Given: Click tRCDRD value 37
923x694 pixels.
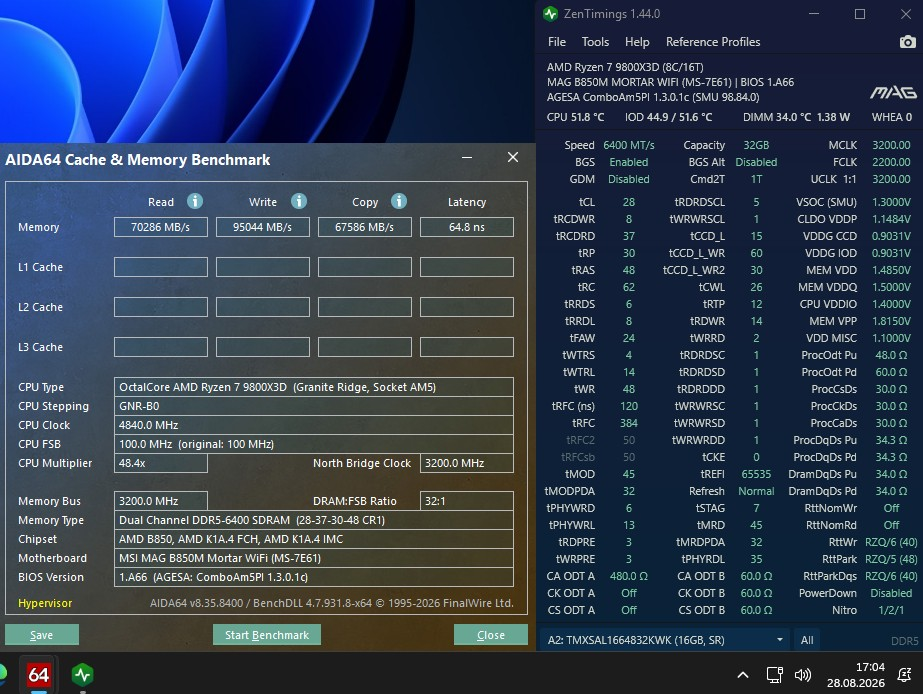Looking at the screenshot, I should point(629,236).
